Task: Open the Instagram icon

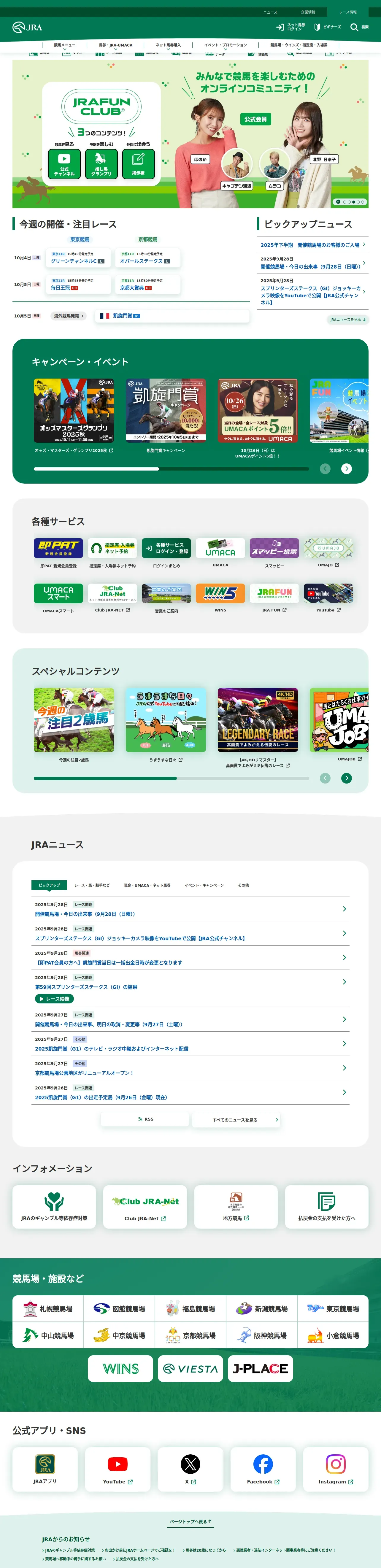Action: 335,1464
